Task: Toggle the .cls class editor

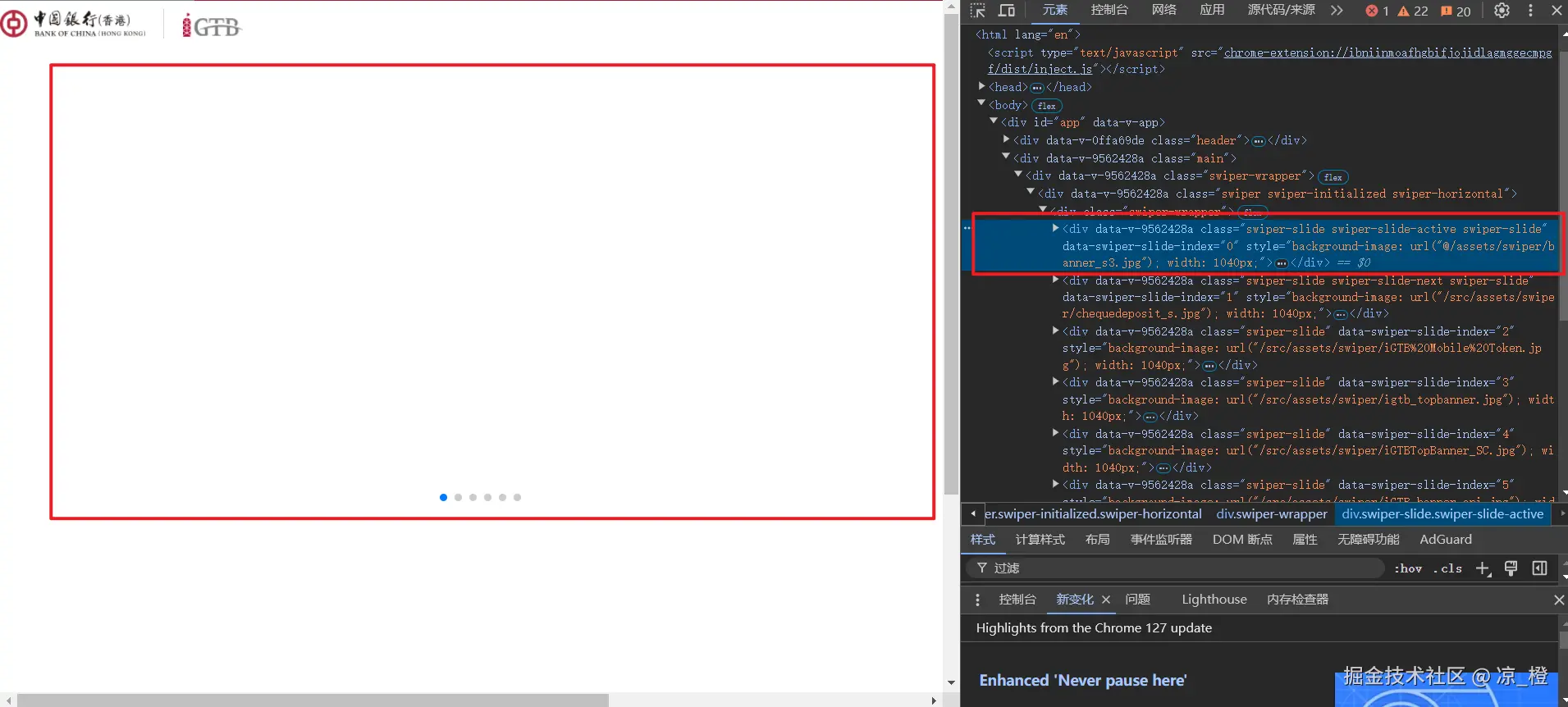Action: (x=1448, y=568)
